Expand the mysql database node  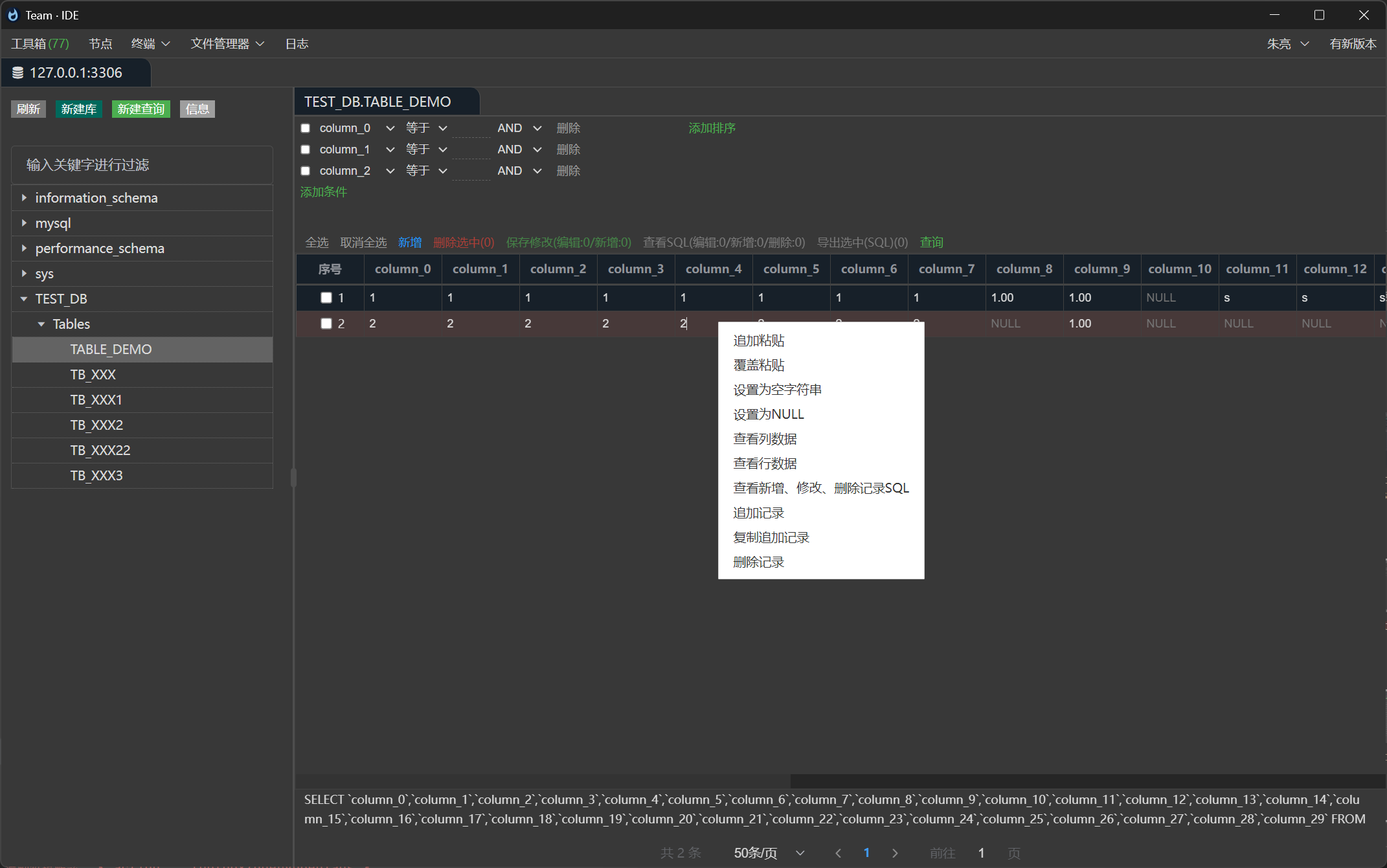[x=24, y=223]
